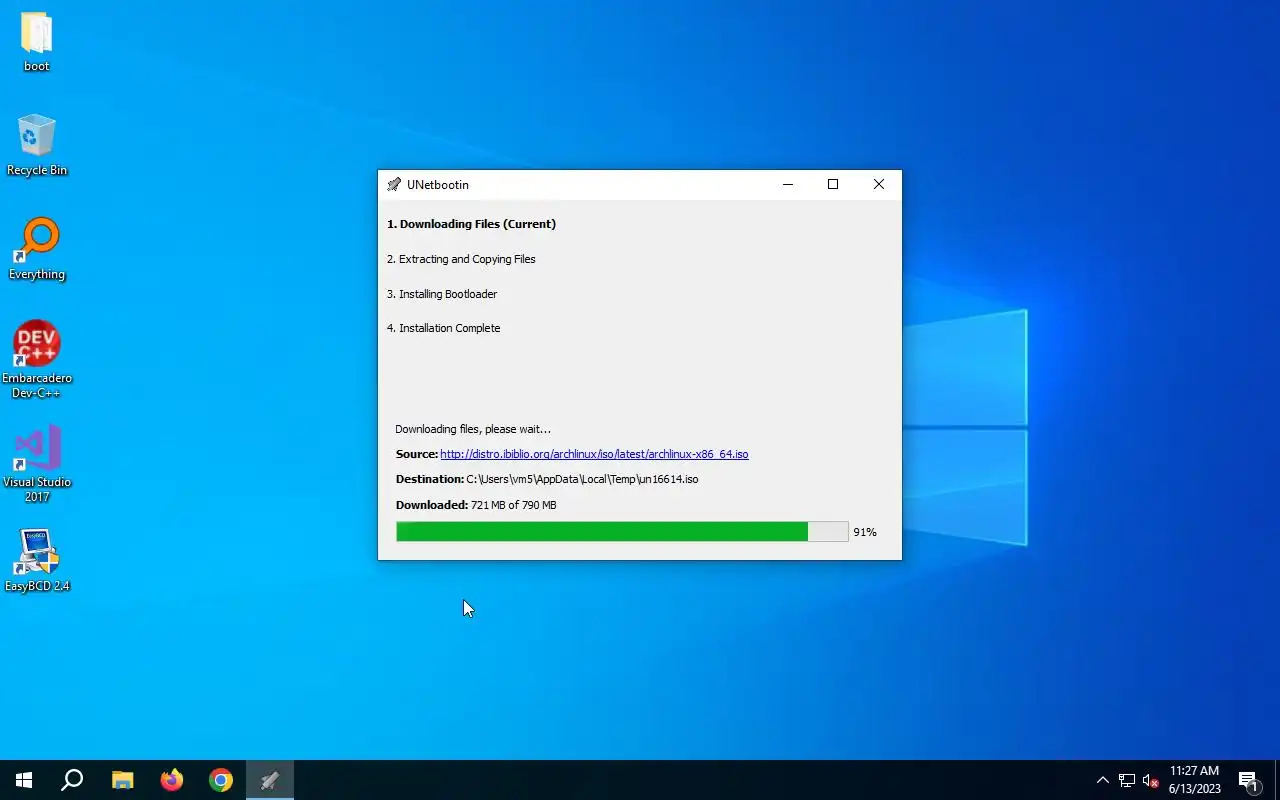
Task: Open File Explorer from the taskbar
Action: pyautogui.click(x=122, y=780)
